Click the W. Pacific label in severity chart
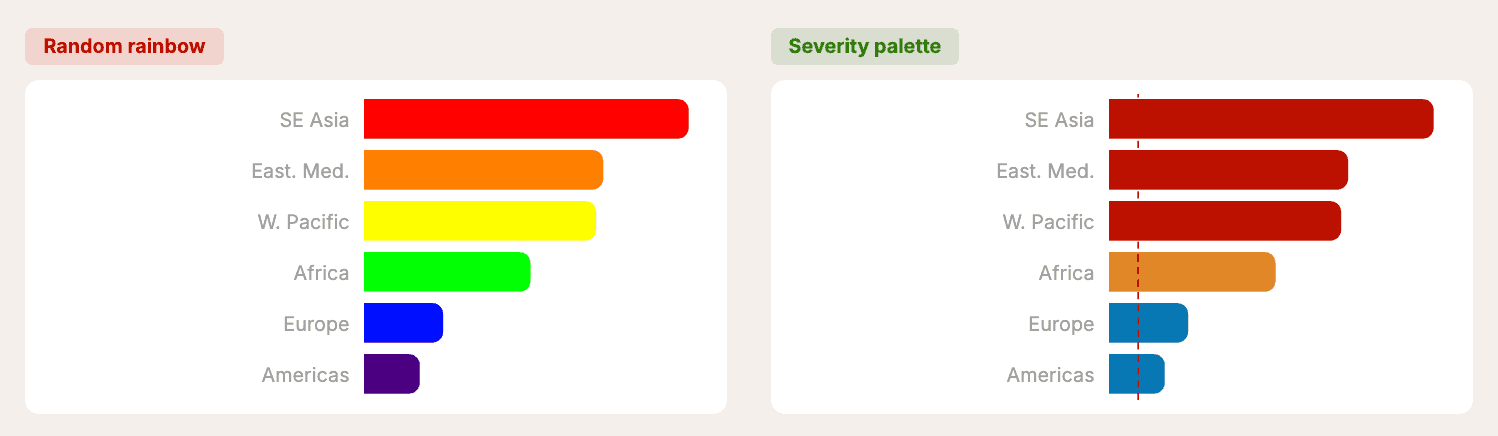 (x=1048, y=222)
